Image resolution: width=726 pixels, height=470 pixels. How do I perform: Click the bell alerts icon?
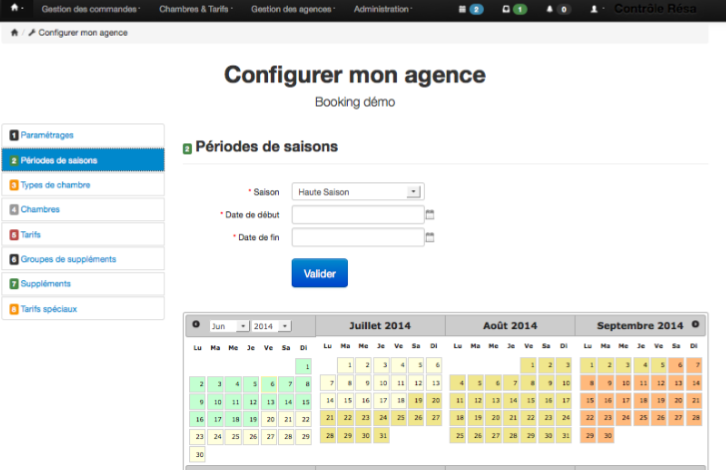pyautogui.click(x=558, y=9)
